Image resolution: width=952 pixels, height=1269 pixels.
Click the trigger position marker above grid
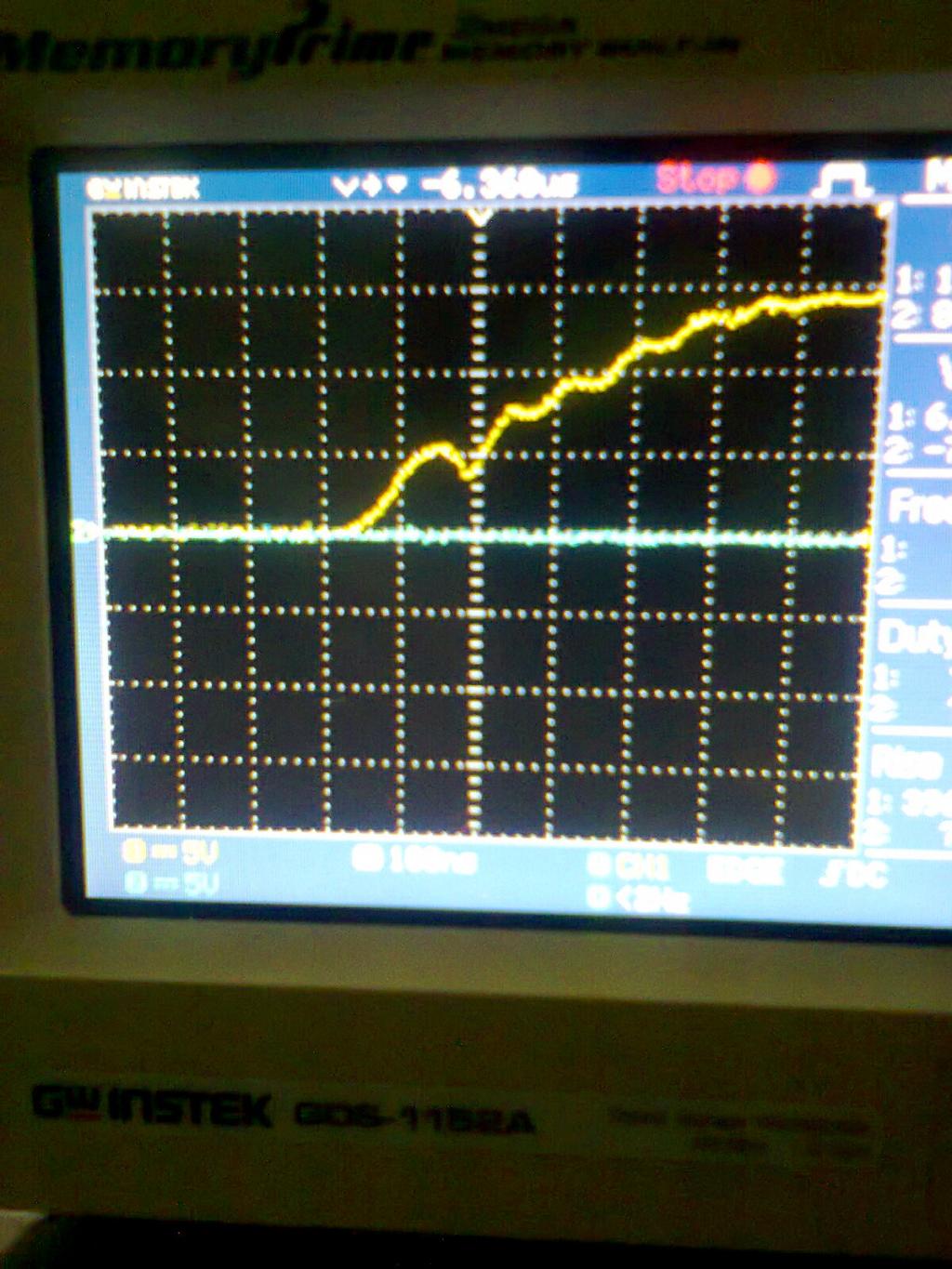pos(480,218)
